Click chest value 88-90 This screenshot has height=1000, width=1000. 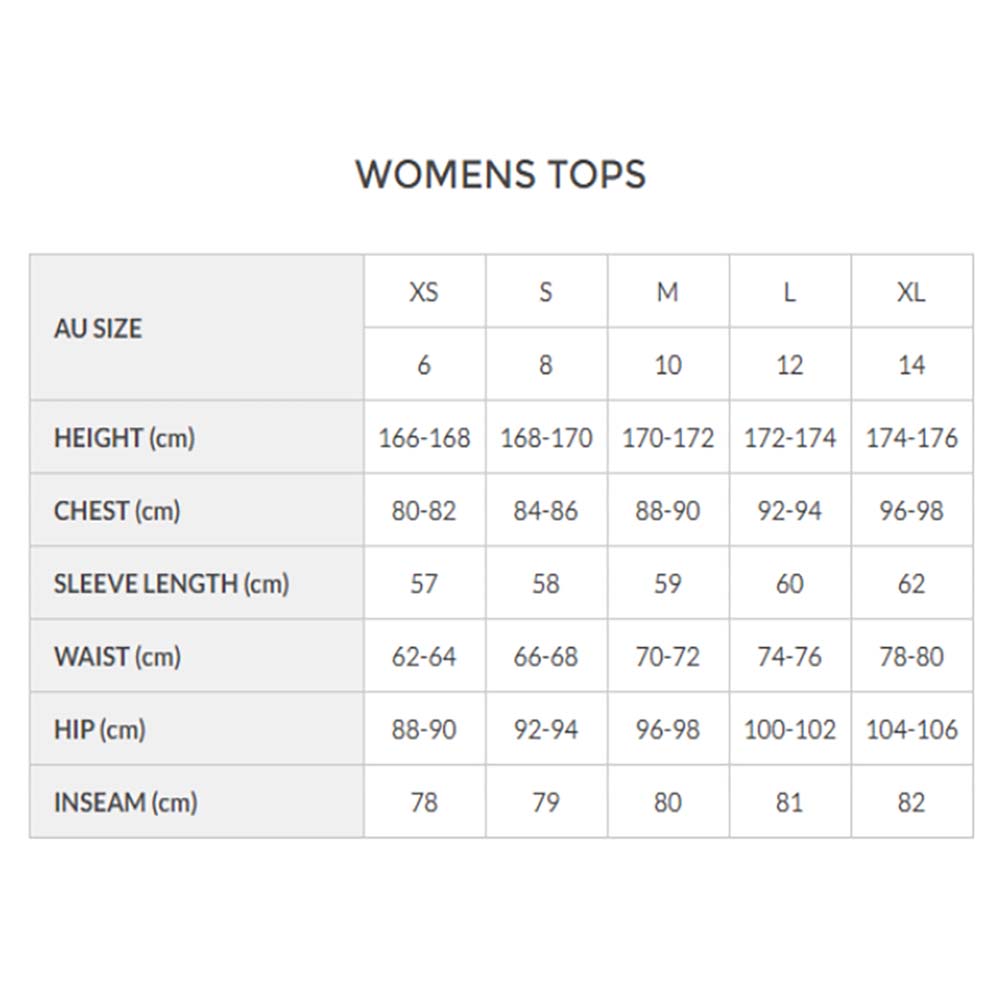[x=668, y=511]
